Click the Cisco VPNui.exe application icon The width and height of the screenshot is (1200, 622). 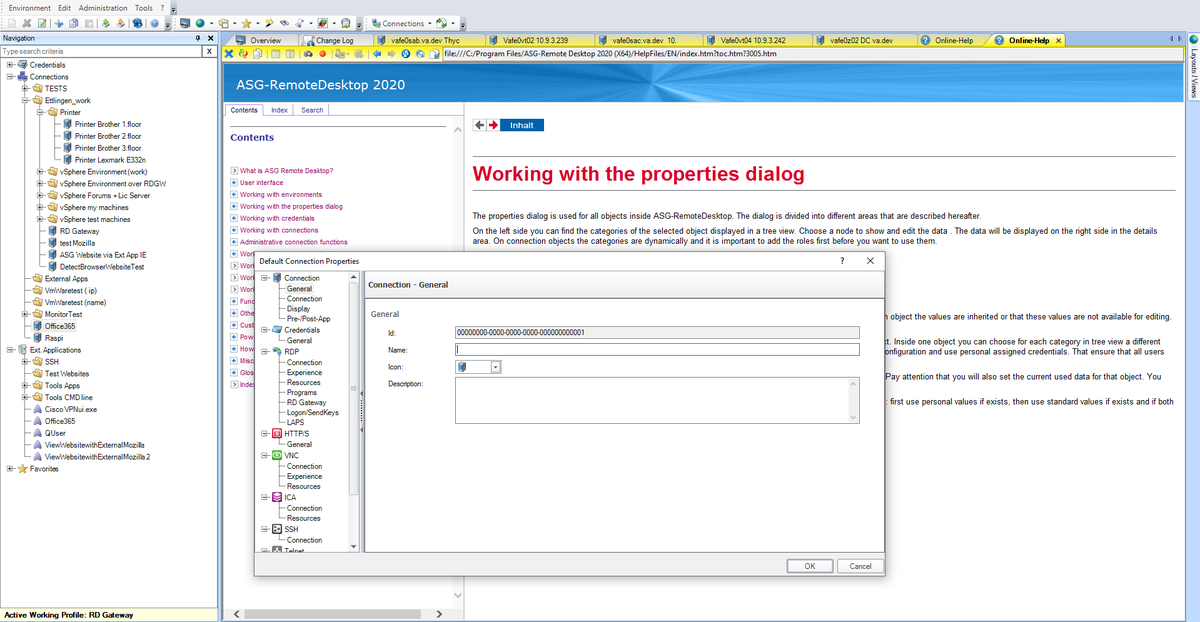37,409
